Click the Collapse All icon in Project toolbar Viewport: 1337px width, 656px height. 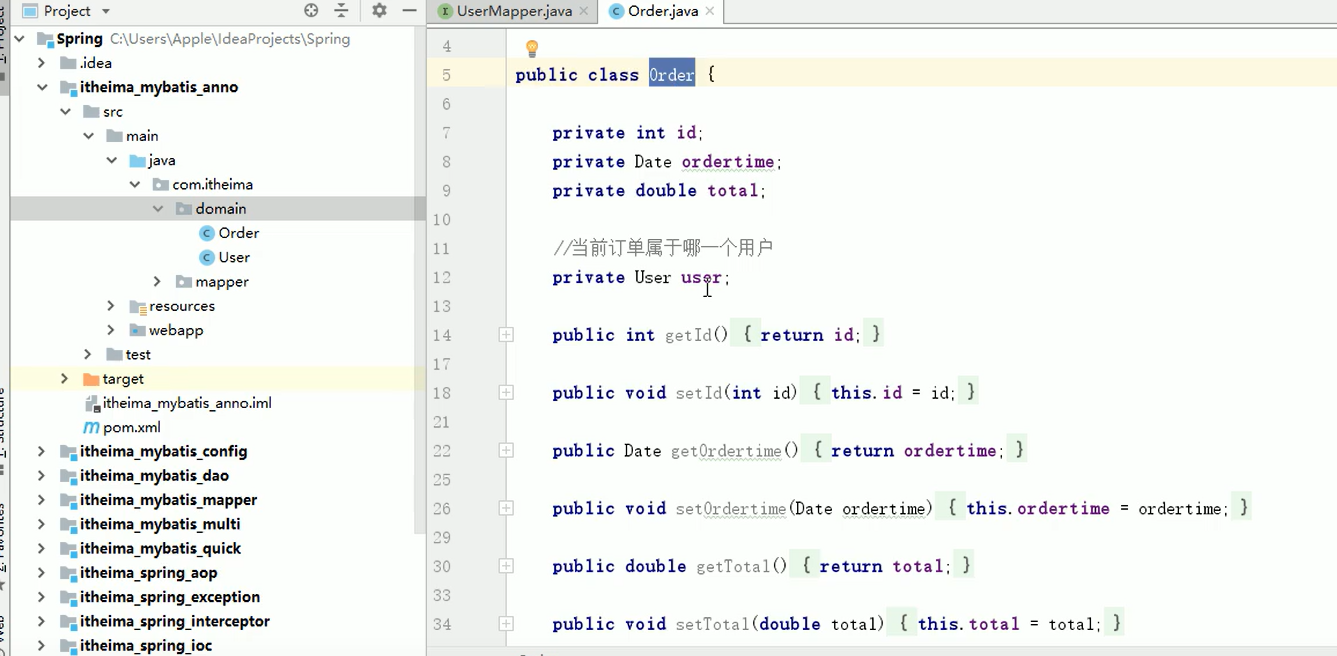341,11
